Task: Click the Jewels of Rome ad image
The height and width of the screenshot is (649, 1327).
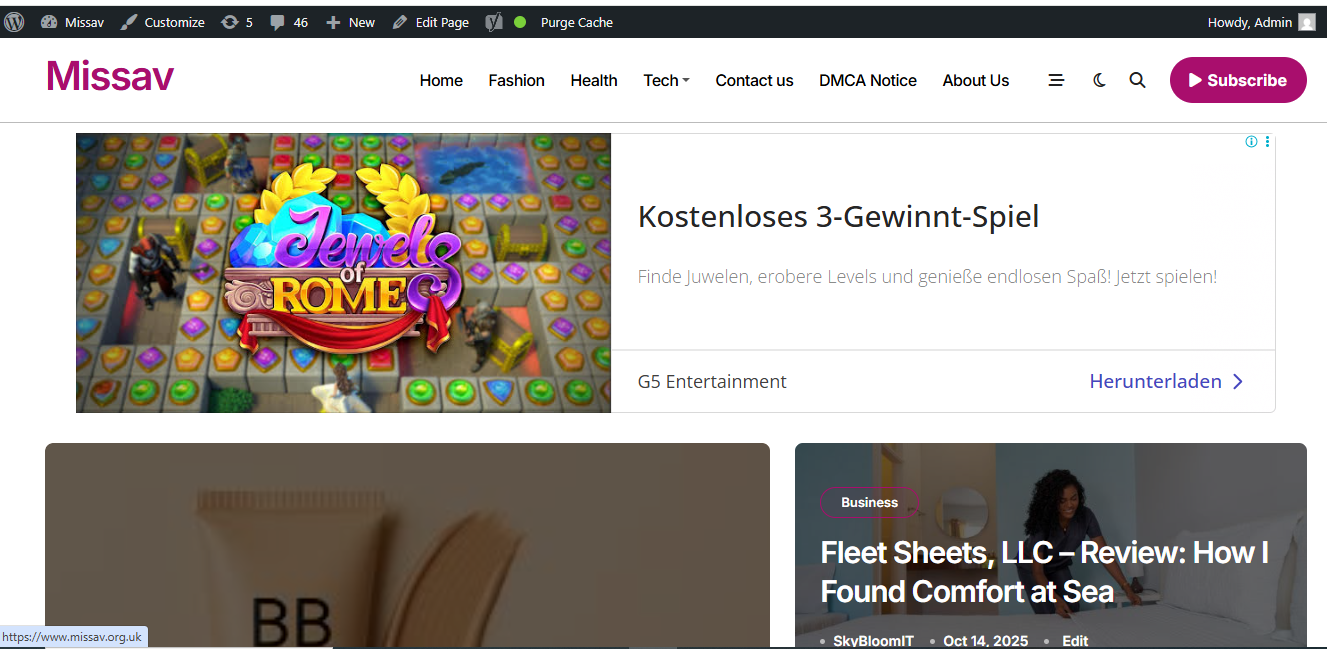Action: (343, 272)
